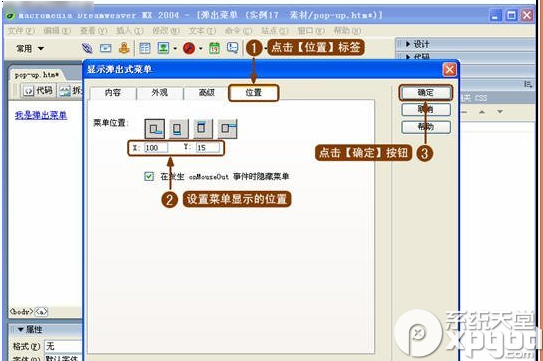Click the red Media/Flash icon

click(x=189, y=48)
